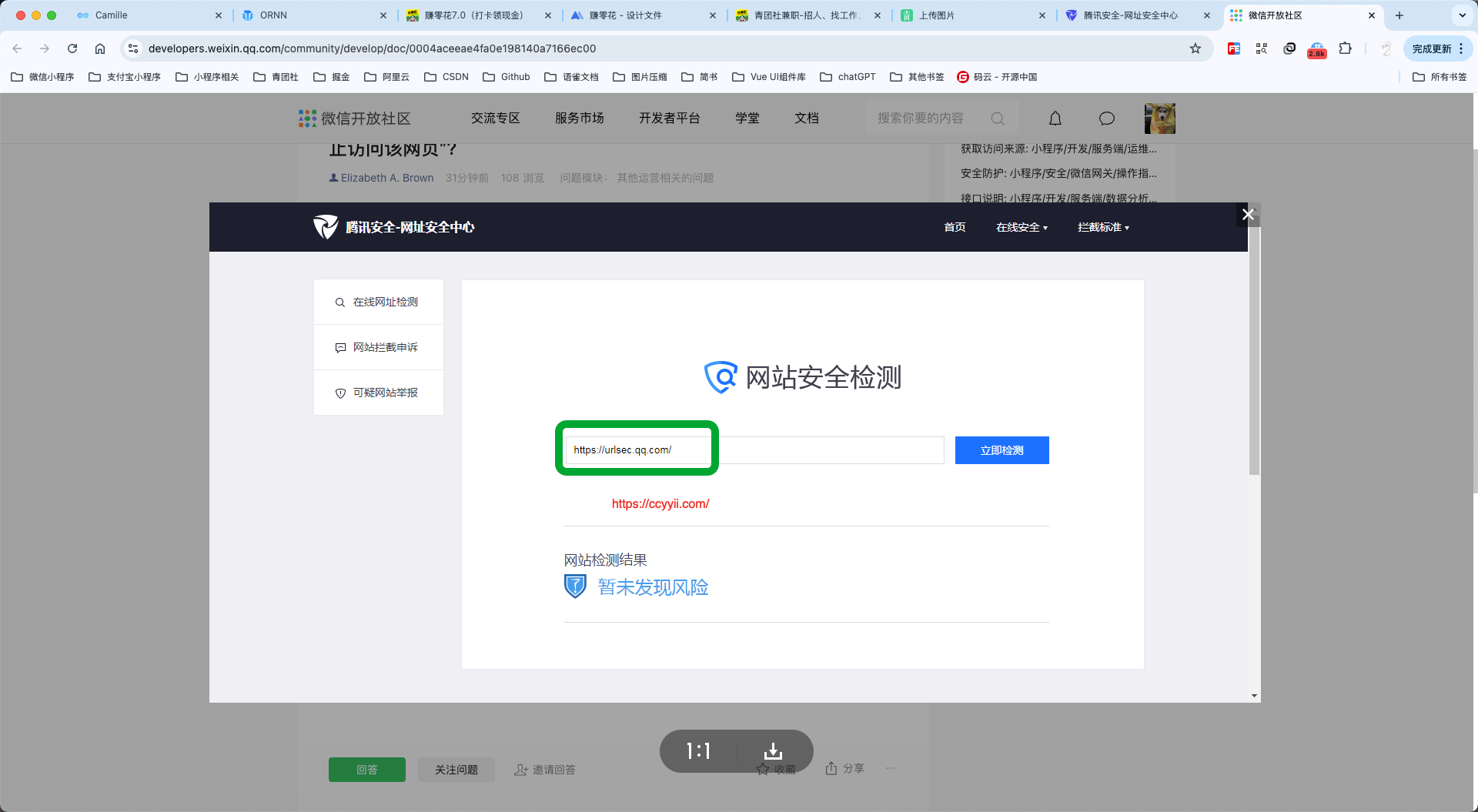1478x812 pixels.
Task: Bookmark this page with the star icon
Action: [x=1195, y=48]
